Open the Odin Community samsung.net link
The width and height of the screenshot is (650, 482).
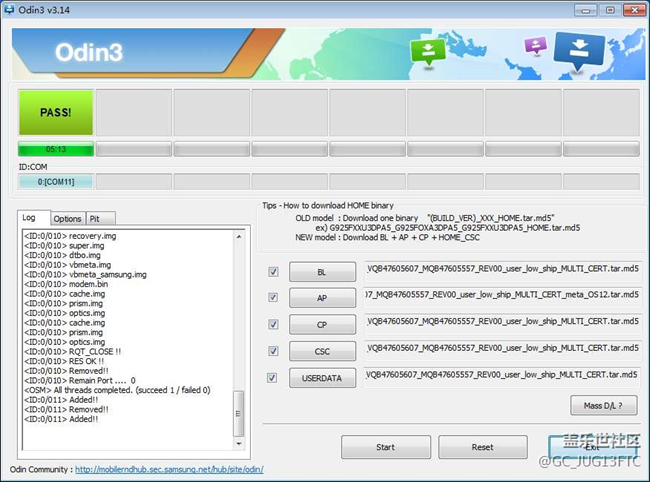point(169,469)
